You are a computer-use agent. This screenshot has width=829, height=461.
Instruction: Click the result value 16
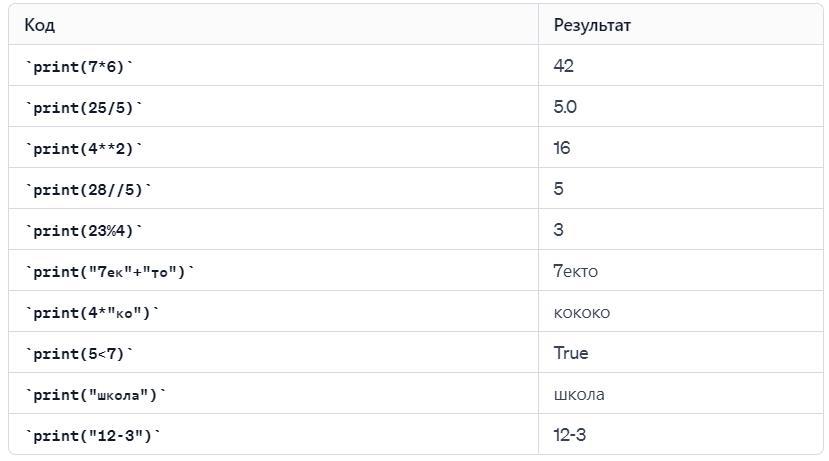[x=562, y=147]
